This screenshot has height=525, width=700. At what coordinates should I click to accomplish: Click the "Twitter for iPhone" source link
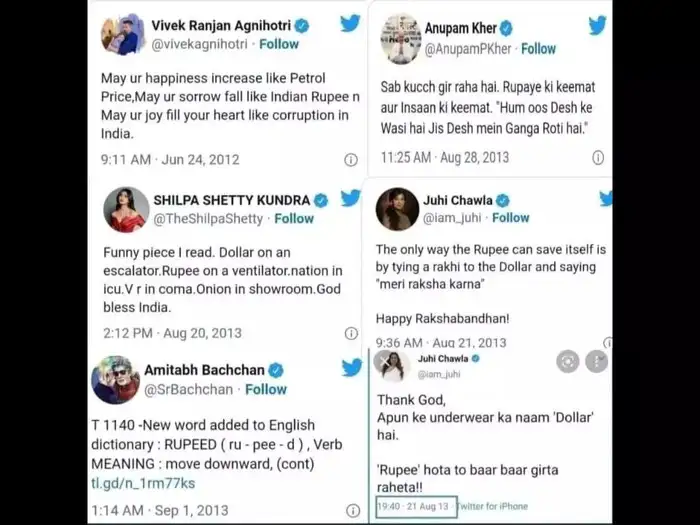point(496,507)
